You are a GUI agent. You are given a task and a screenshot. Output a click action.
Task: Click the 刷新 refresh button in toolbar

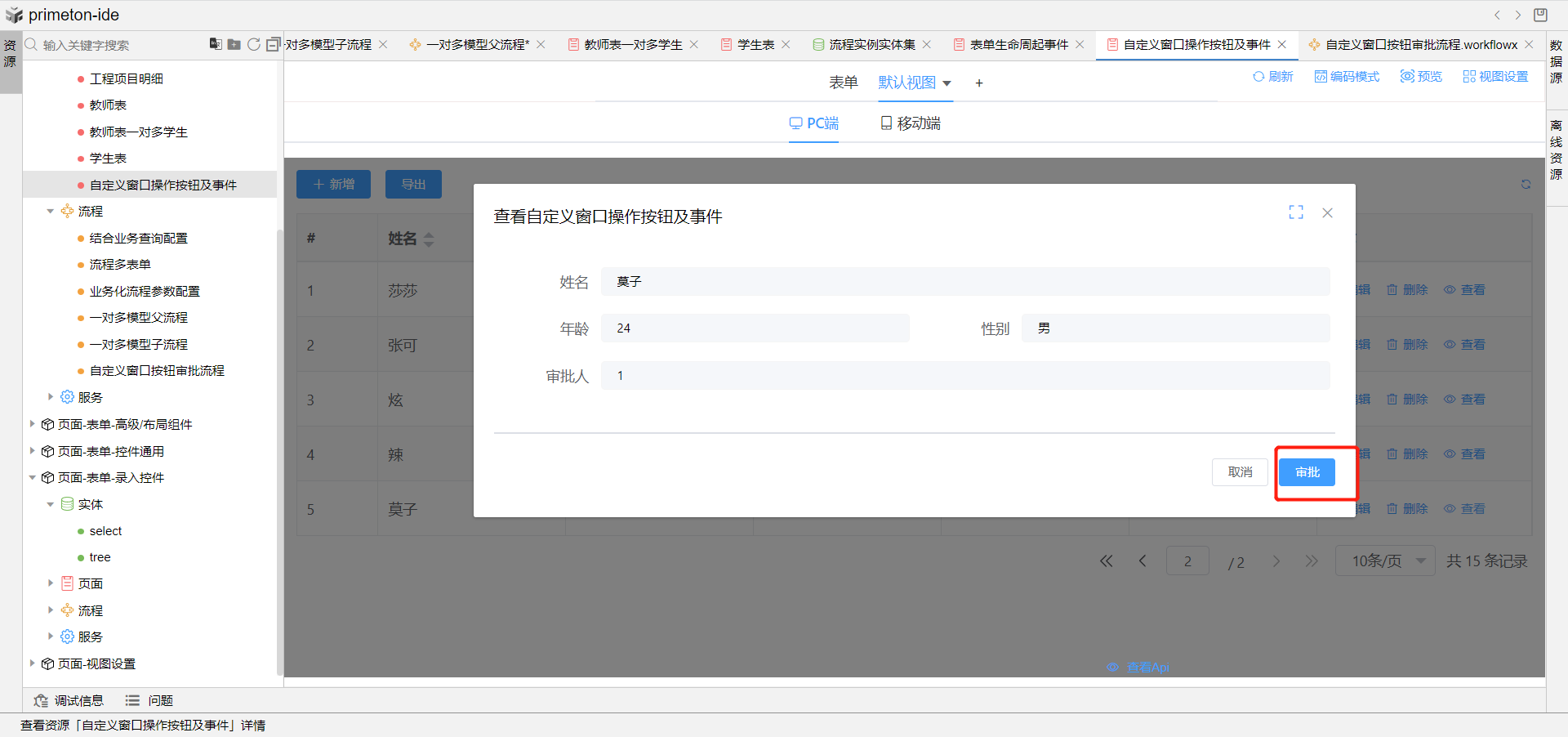click(1273, 77)
